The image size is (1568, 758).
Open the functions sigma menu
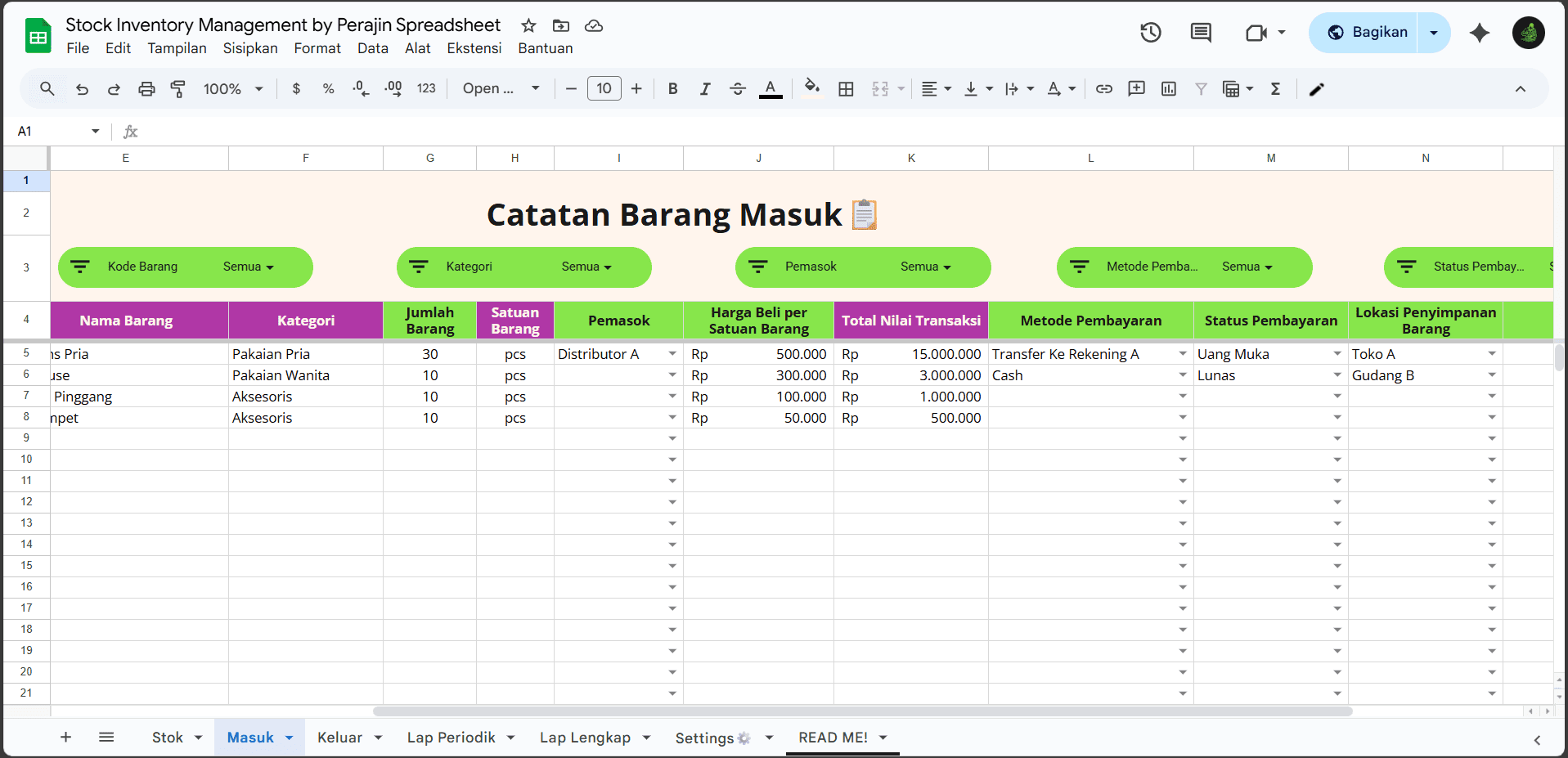1276,88
